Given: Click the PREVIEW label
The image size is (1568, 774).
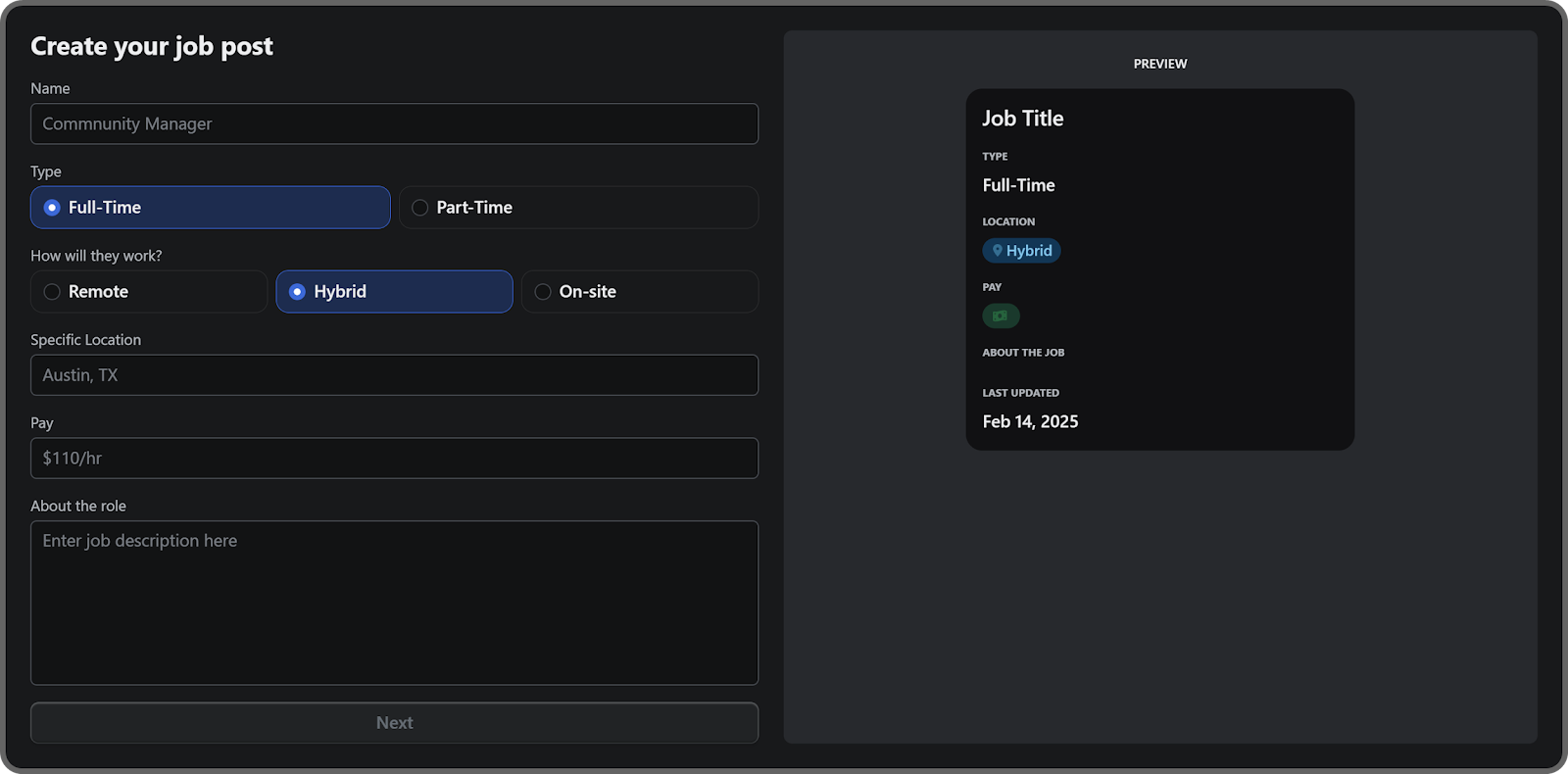Looking at the screenshot, I should pos(1160,64).
